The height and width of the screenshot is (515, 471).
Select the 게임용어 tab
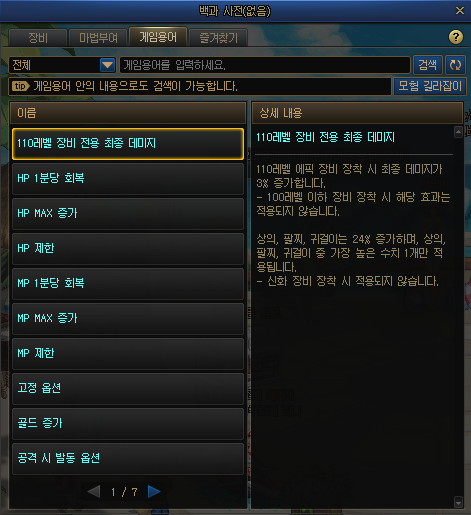[x=158, y=37]
